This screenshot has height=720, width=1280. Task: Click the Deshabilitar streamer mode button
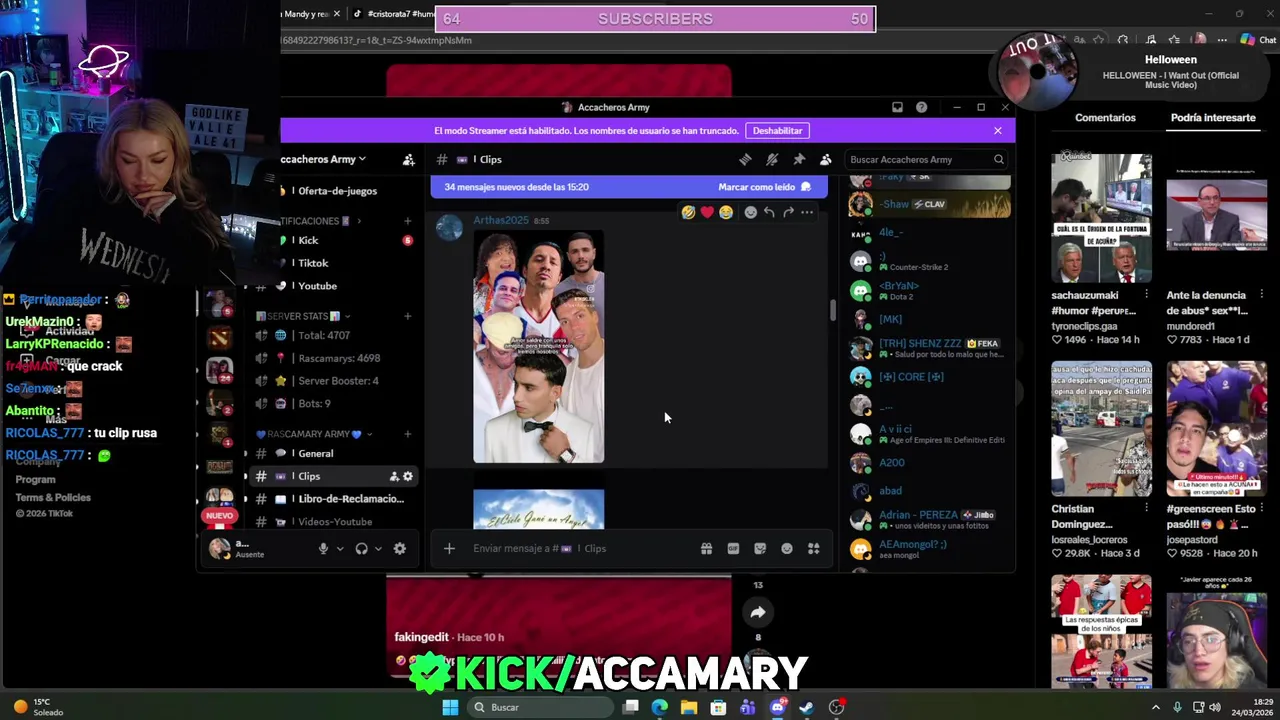click(x=777, y=130)
